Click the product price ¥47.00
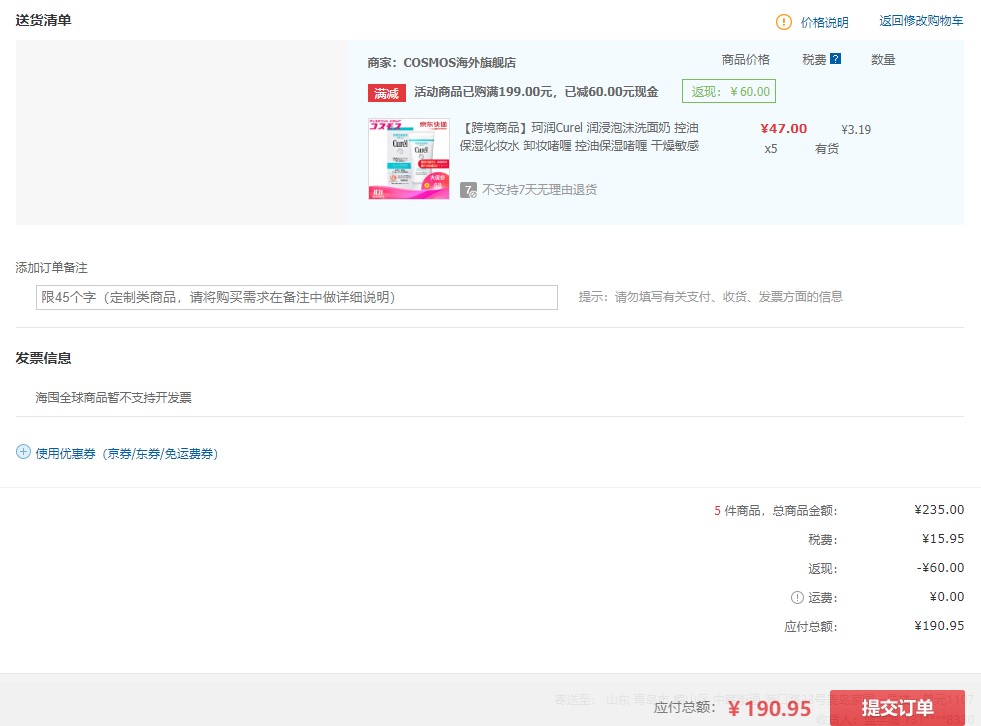 pos(783,128)
